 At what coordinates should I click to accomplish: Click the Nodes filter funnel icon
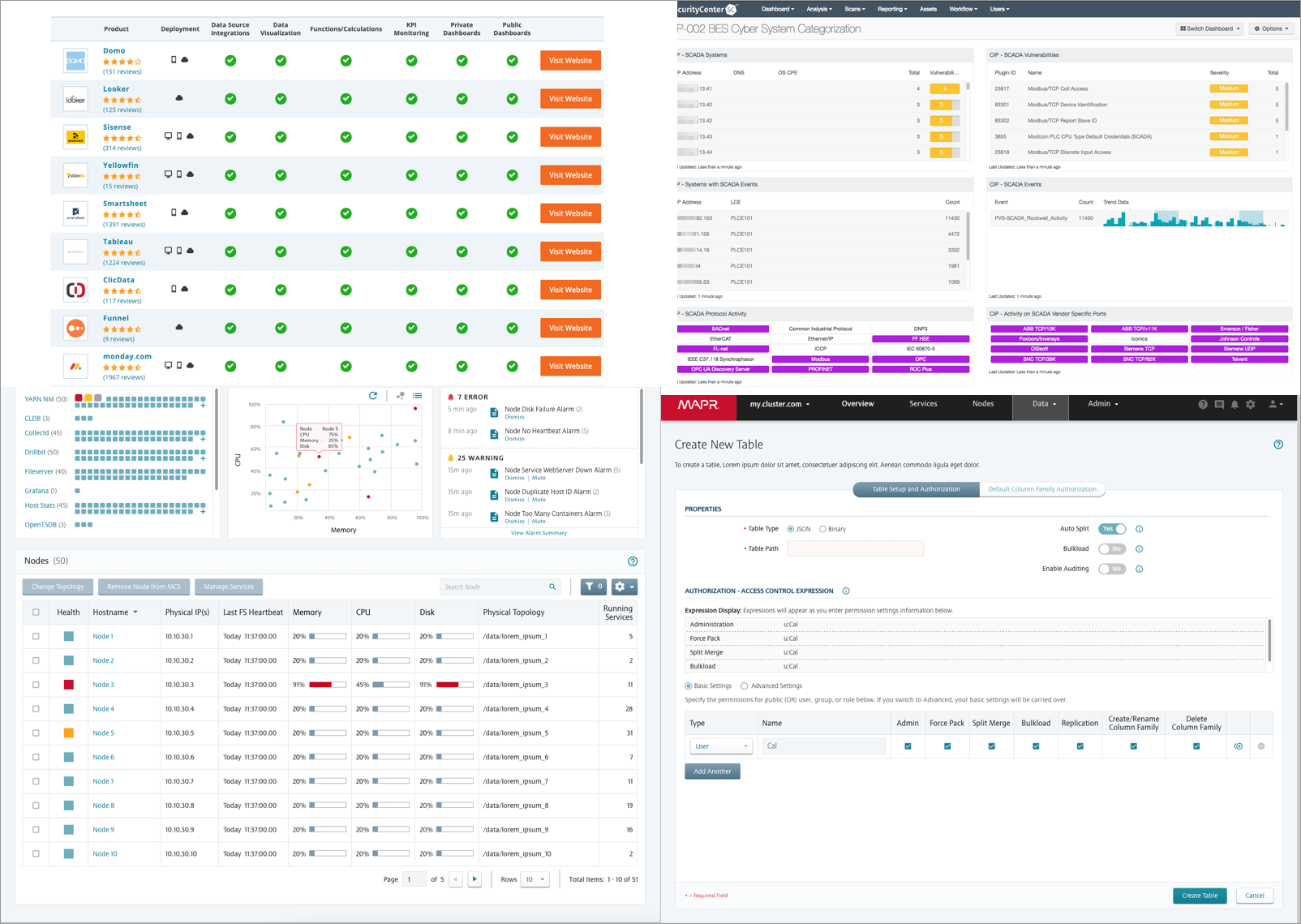pos(593,587)
